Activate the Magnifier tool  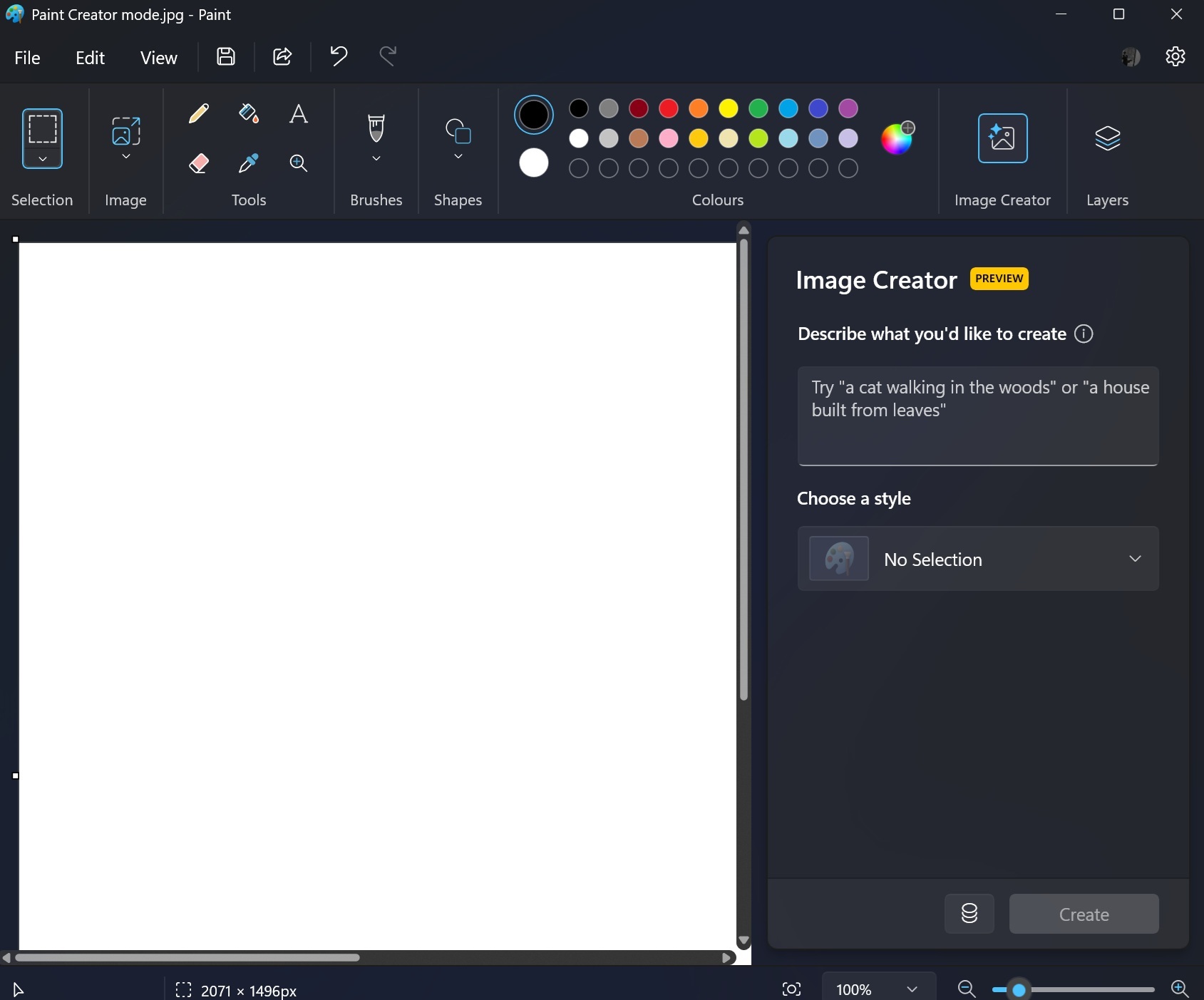coord(298,163)
